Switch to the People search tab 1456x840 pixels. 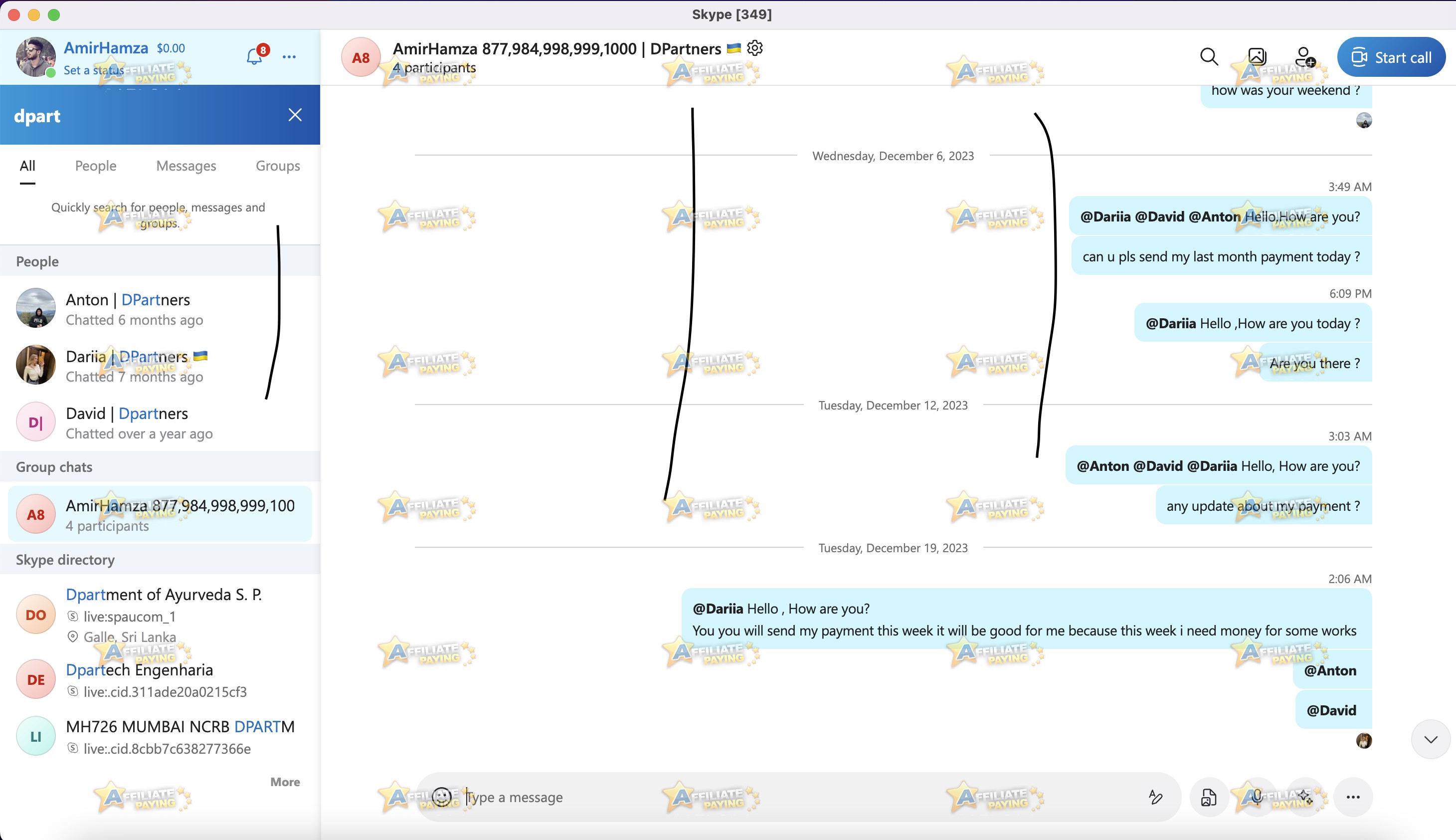[x=96, y=166]
